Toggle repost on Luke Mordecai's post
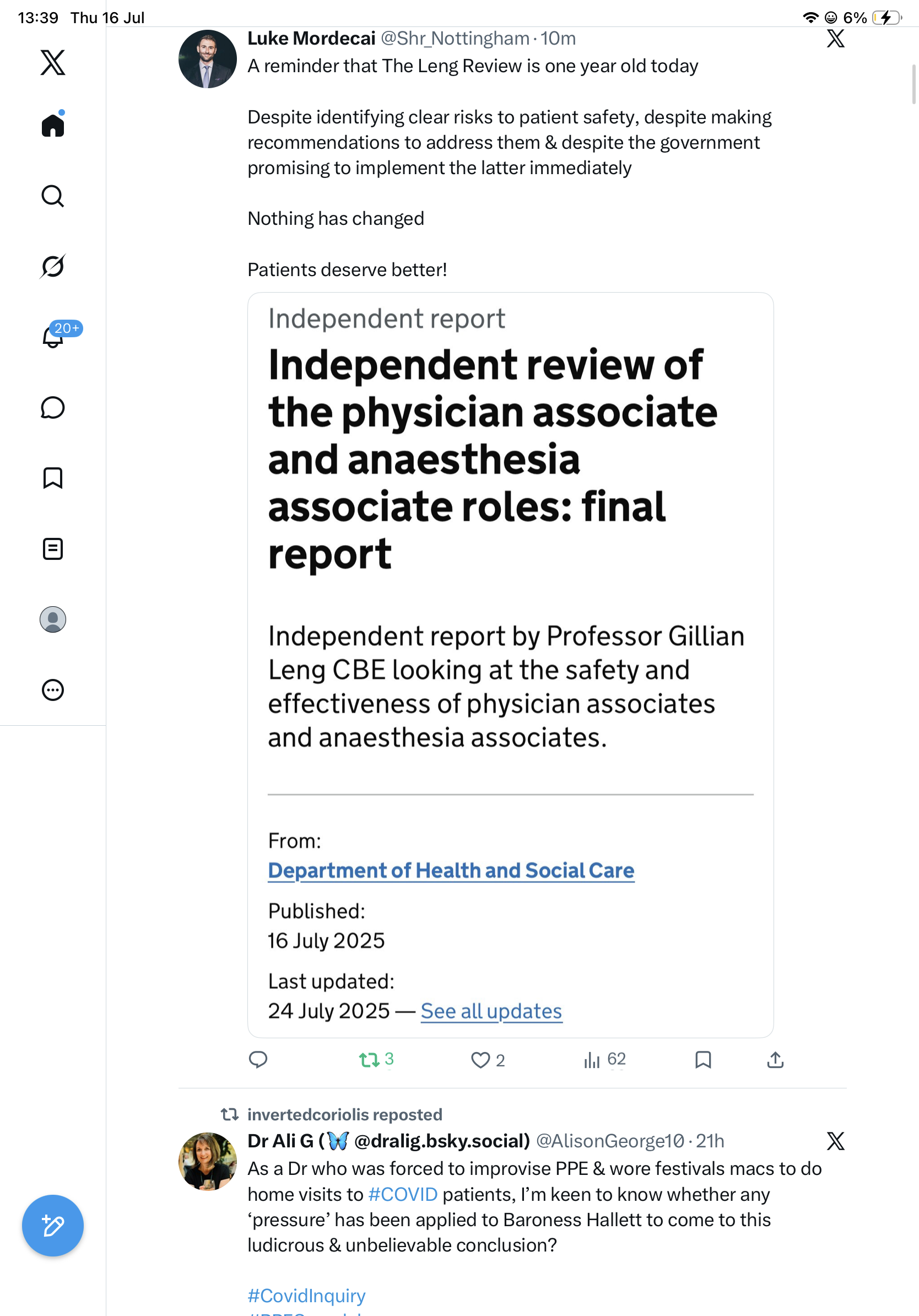The image size is (919, 1316). click(376, 1060)
